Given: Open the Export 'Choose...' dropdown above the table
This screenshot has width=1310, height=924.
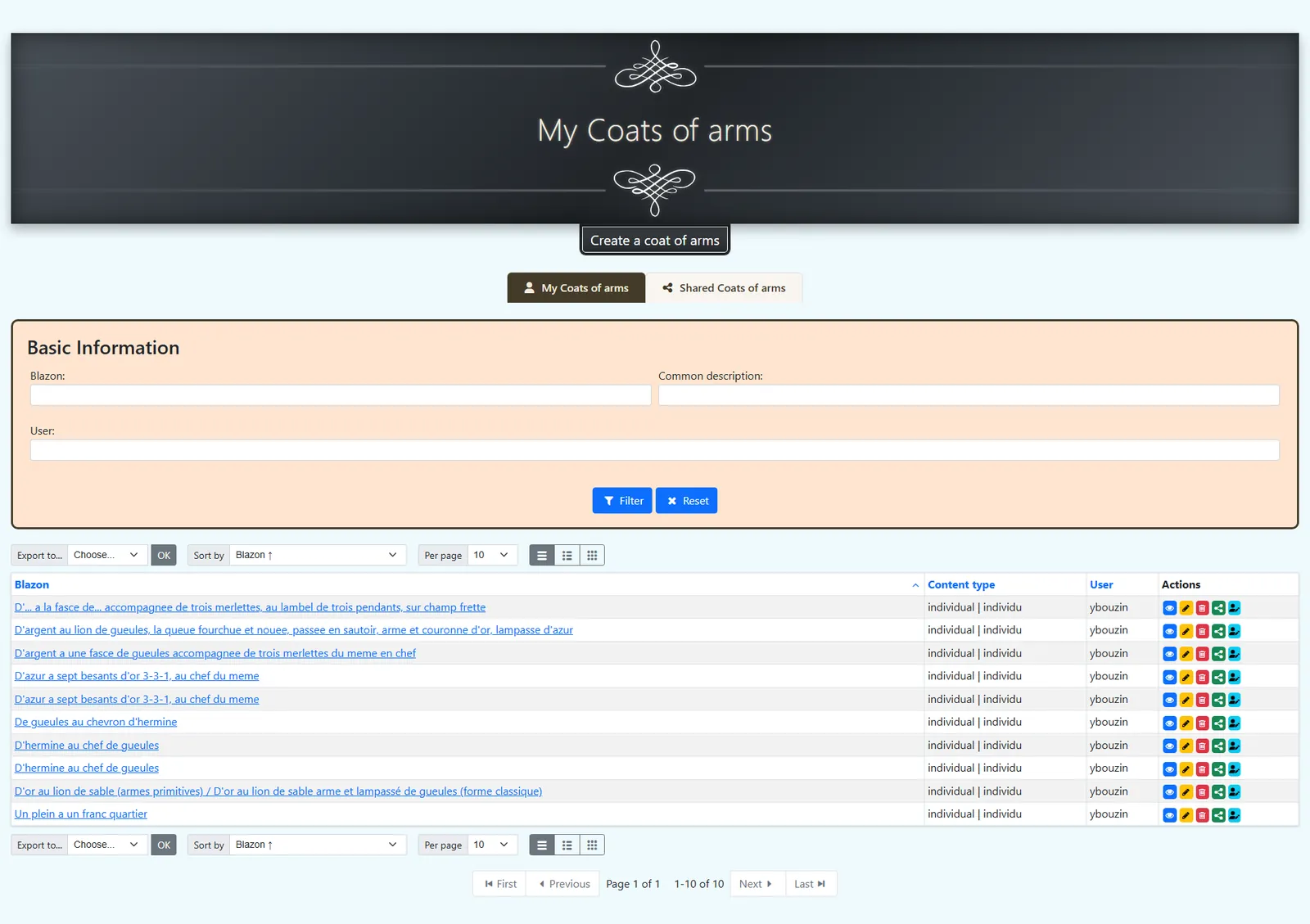Looking at the screenshot, I should (107, 555).
